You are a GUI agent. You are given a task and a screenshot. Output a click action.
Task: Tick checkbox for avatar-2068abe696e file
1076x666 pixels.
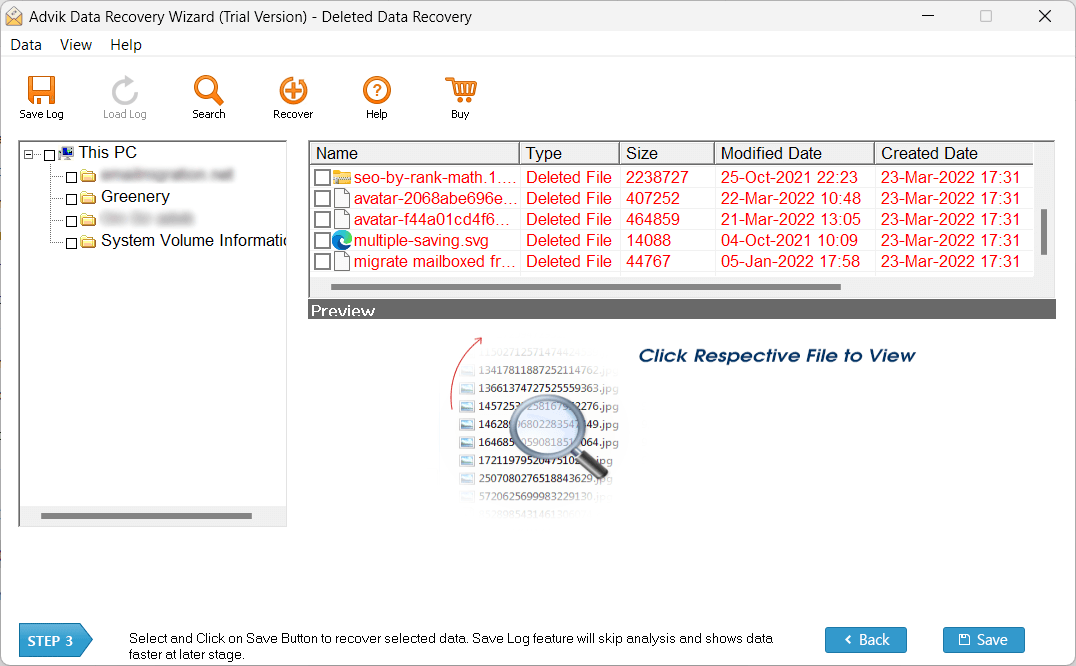point(323,199)
